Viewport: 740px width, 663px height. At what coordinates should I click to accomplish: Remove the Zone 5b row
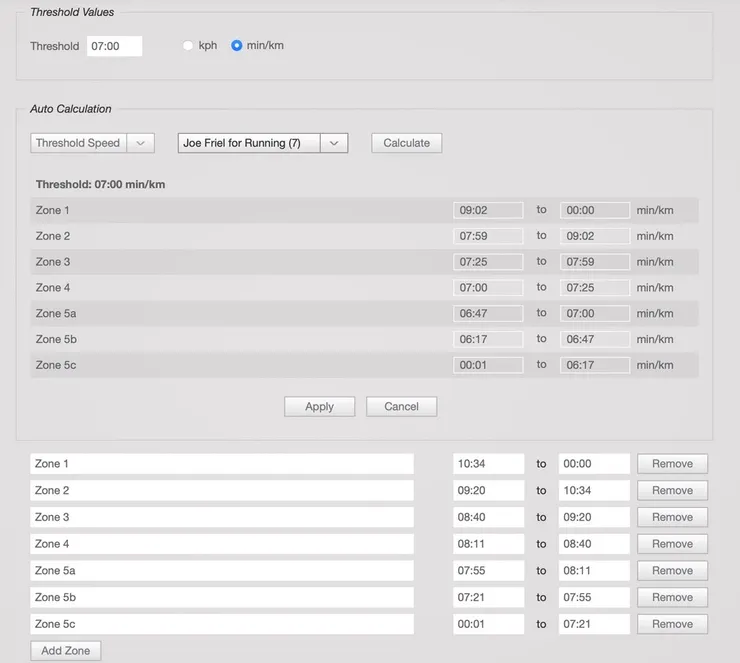pos(672,598)
